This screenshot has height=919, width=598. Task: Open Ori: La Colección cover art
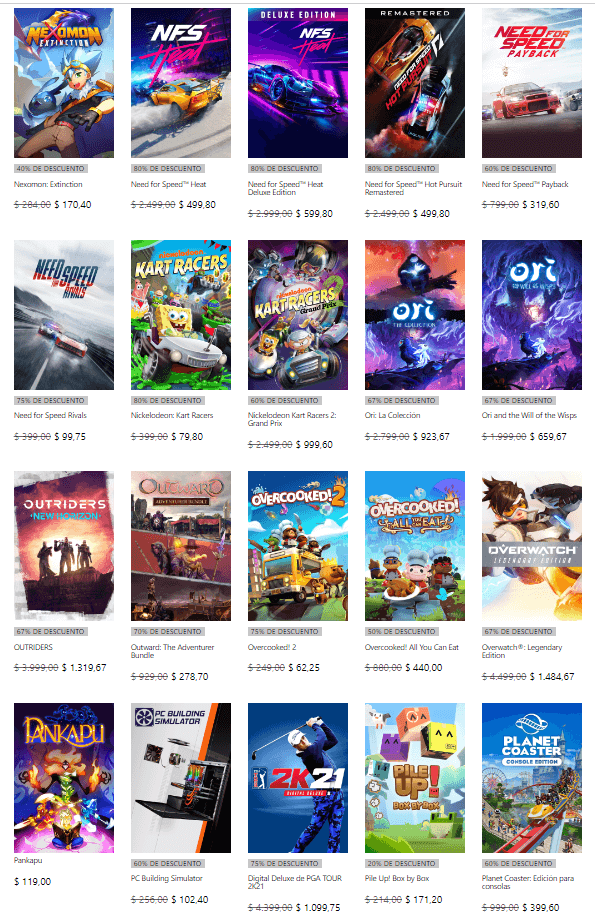pos(414,315)
